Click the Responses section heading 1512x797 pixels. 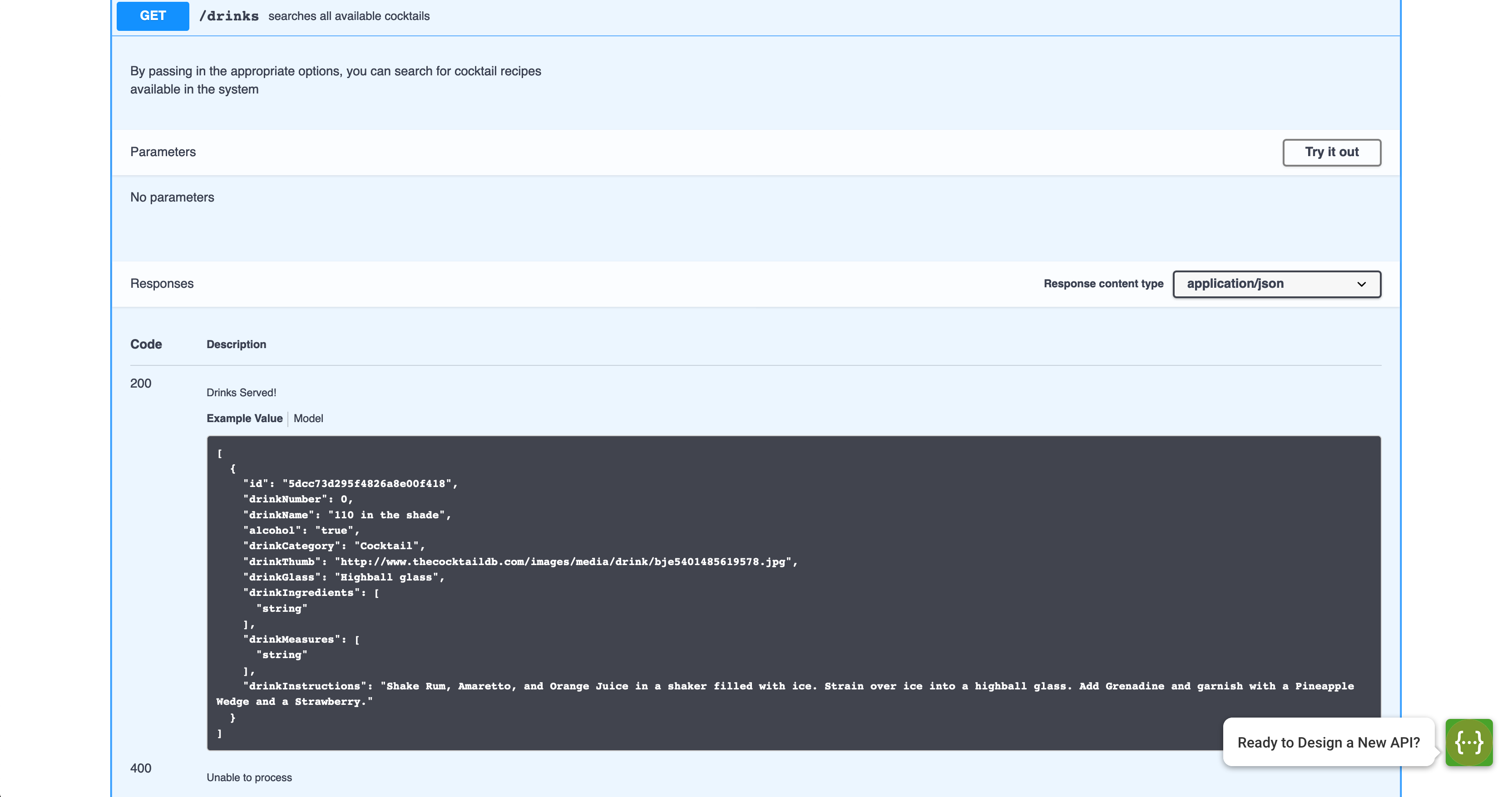162,284
